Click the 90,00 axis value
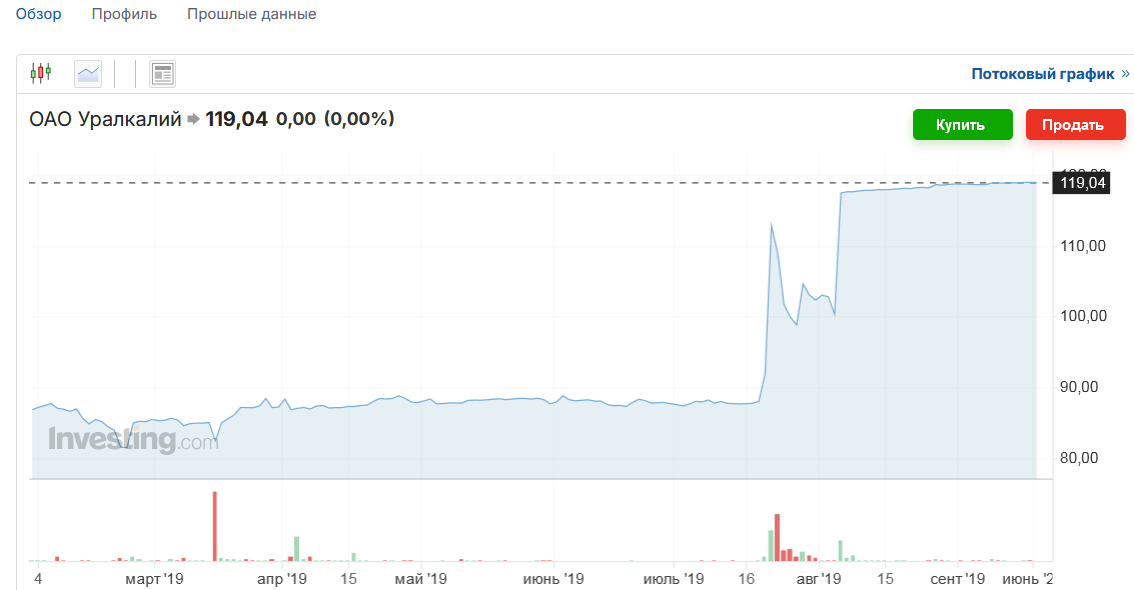The image size is (1134, 590). tap(1078, 387)
